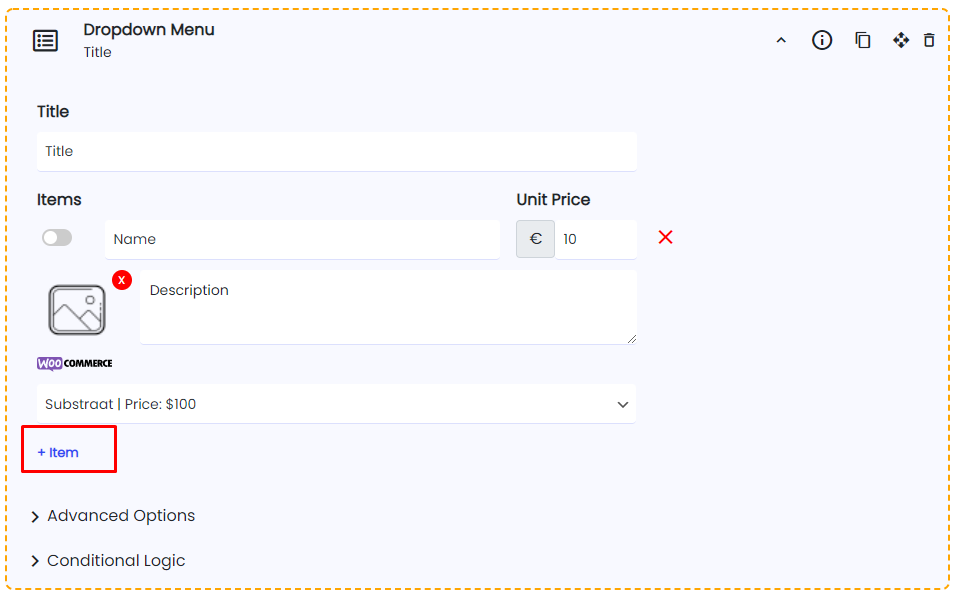Expand Advanced Options section
960x598 pixels.
tap(113, 516)
